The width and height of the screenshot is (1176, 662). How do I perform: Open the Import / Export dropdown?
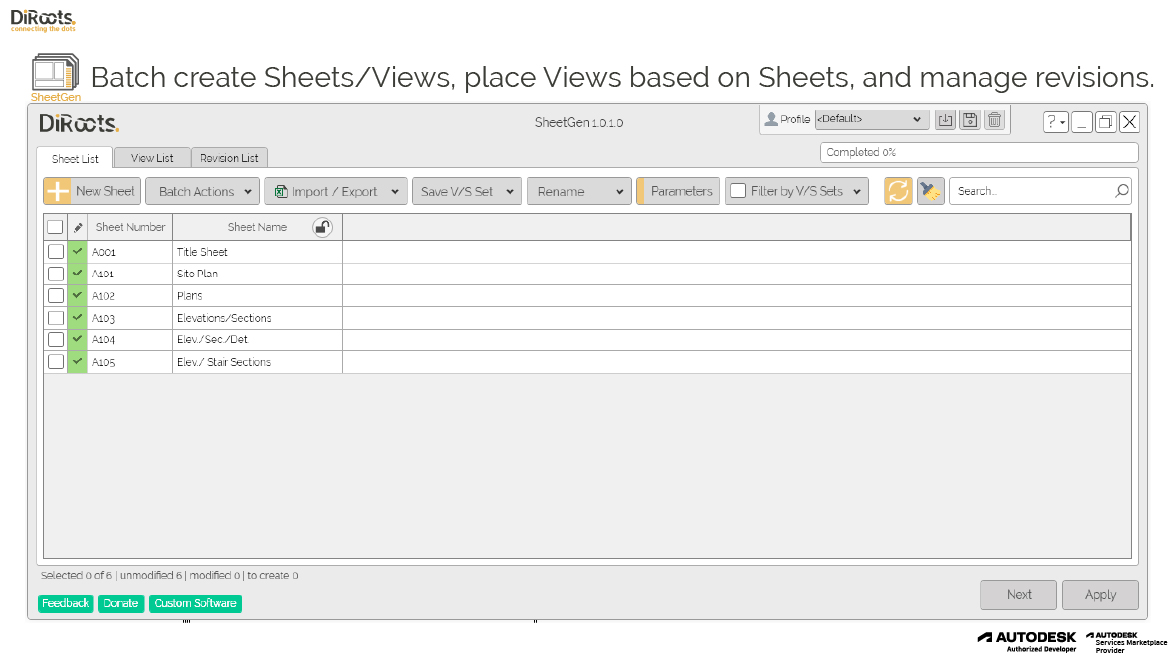coord(335,191)
